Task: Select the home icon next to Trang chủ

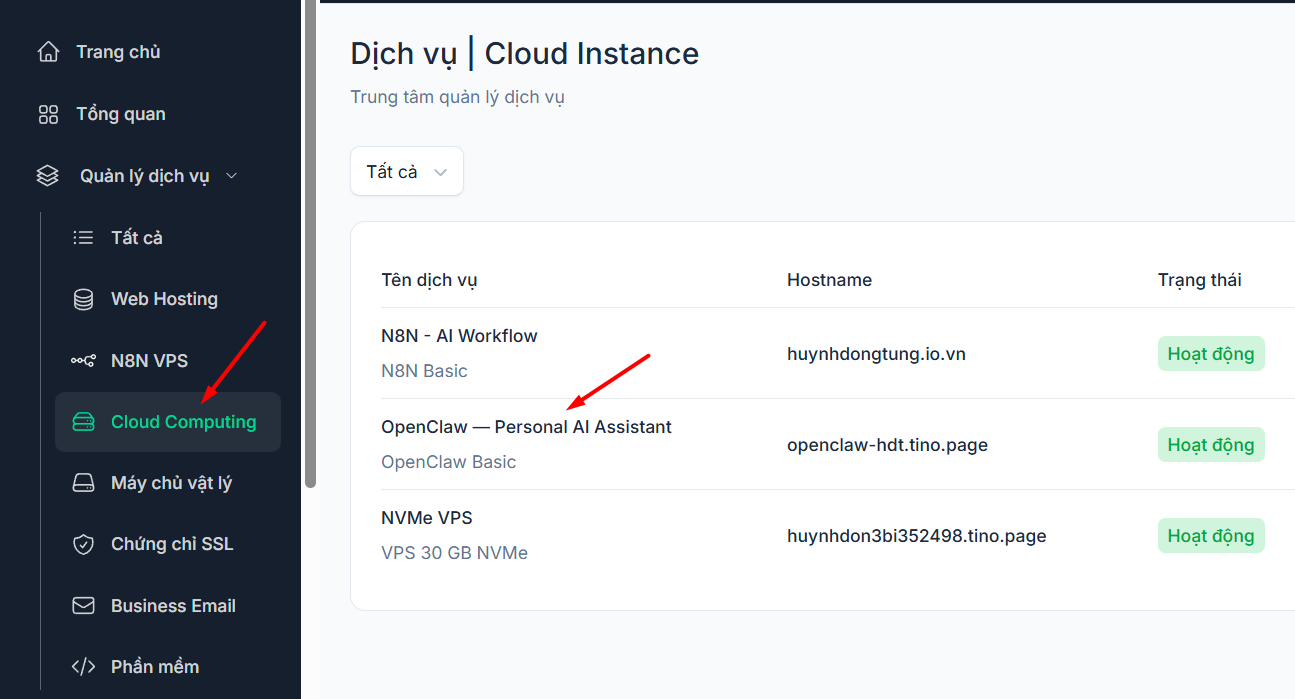Action: [x=47, y=51]
